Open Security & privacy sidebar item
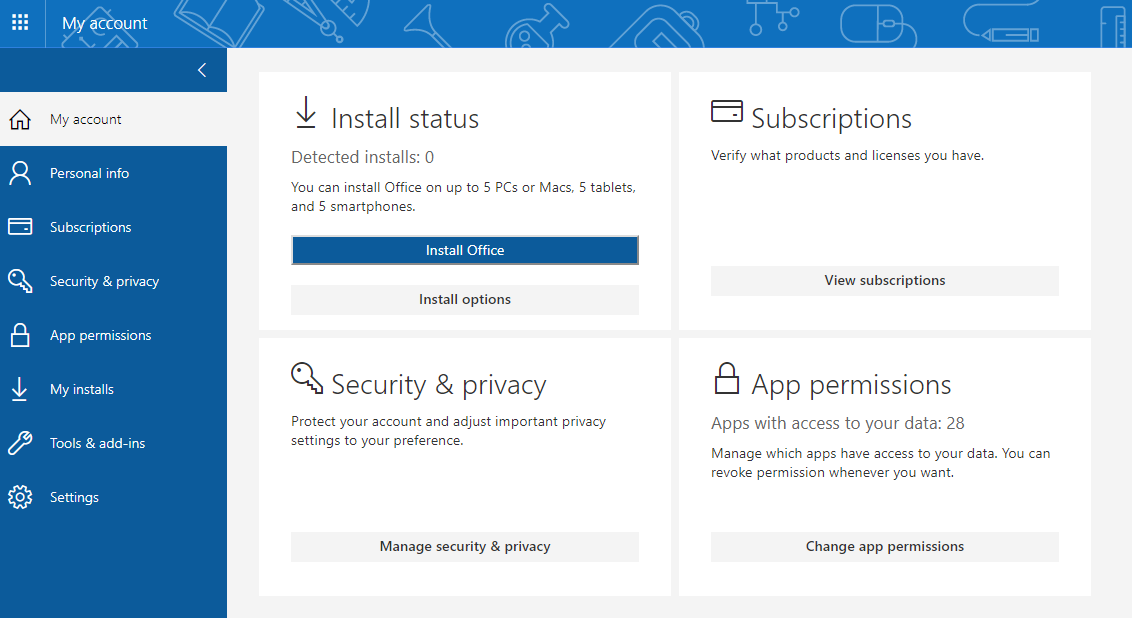 tap(113, 282)
